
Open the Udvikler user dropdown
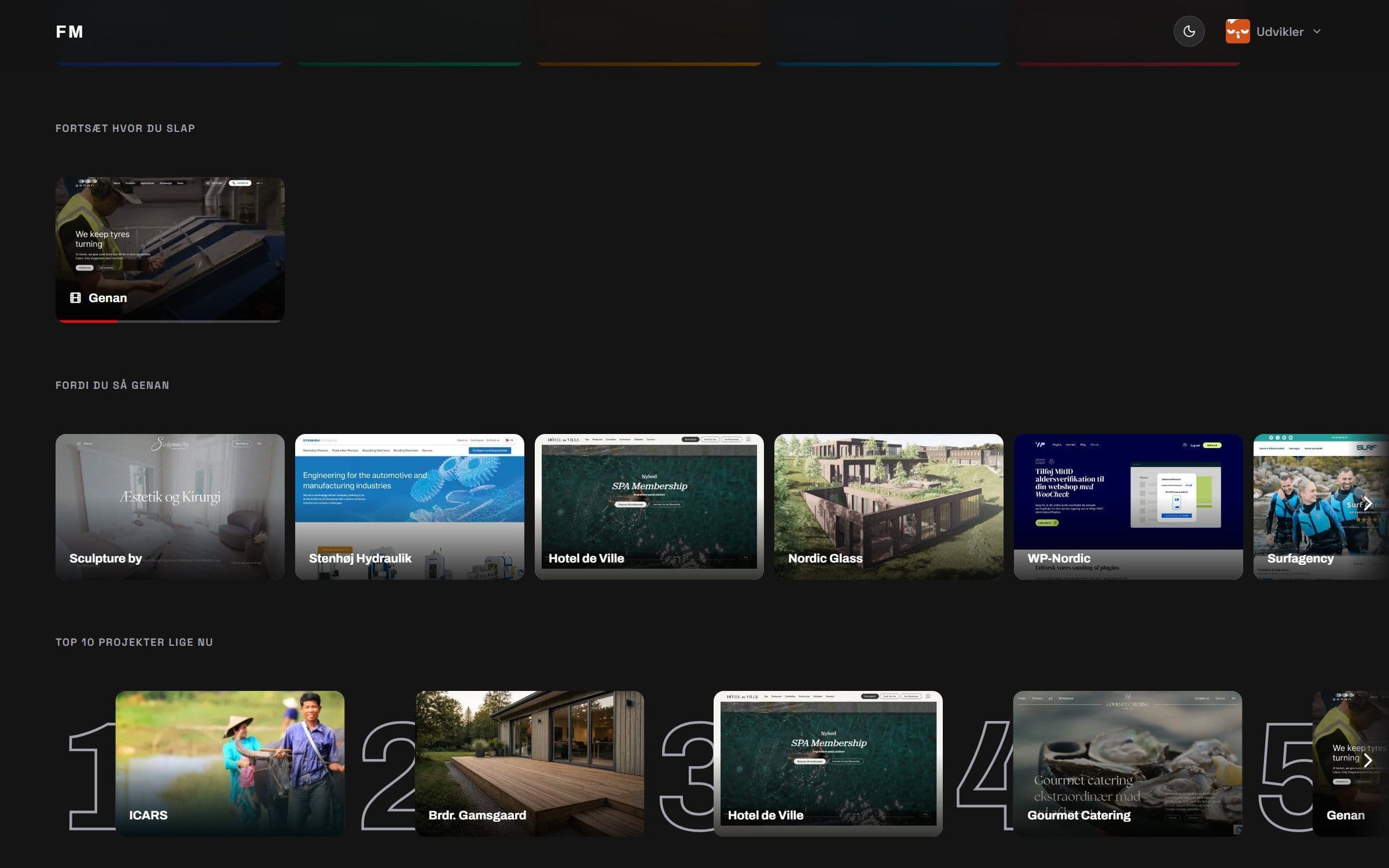(1273, 31)
